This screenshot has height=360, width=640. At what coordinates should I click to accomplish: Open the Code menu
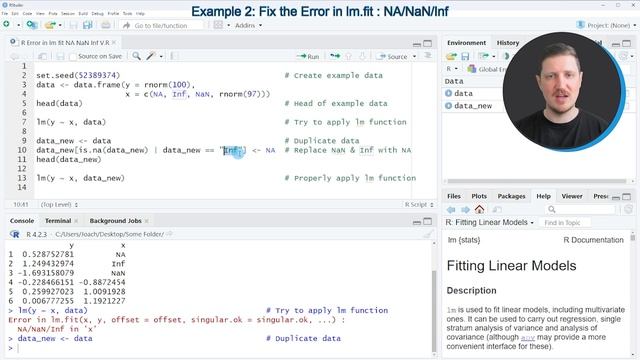27,13
